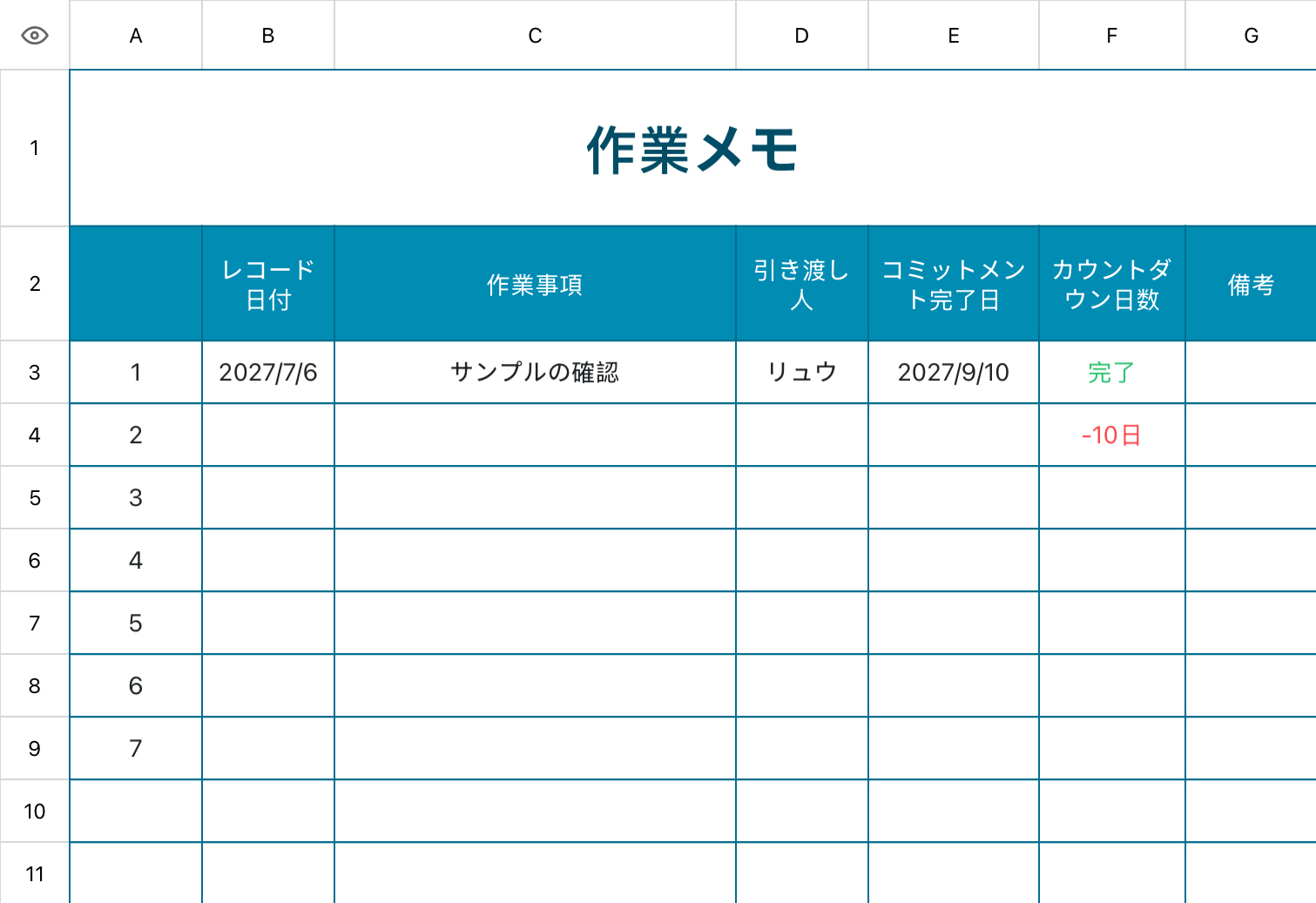Select the cell numbered 3 in column A
Screen dimensions: 1316x903
(x=136, y=498)
